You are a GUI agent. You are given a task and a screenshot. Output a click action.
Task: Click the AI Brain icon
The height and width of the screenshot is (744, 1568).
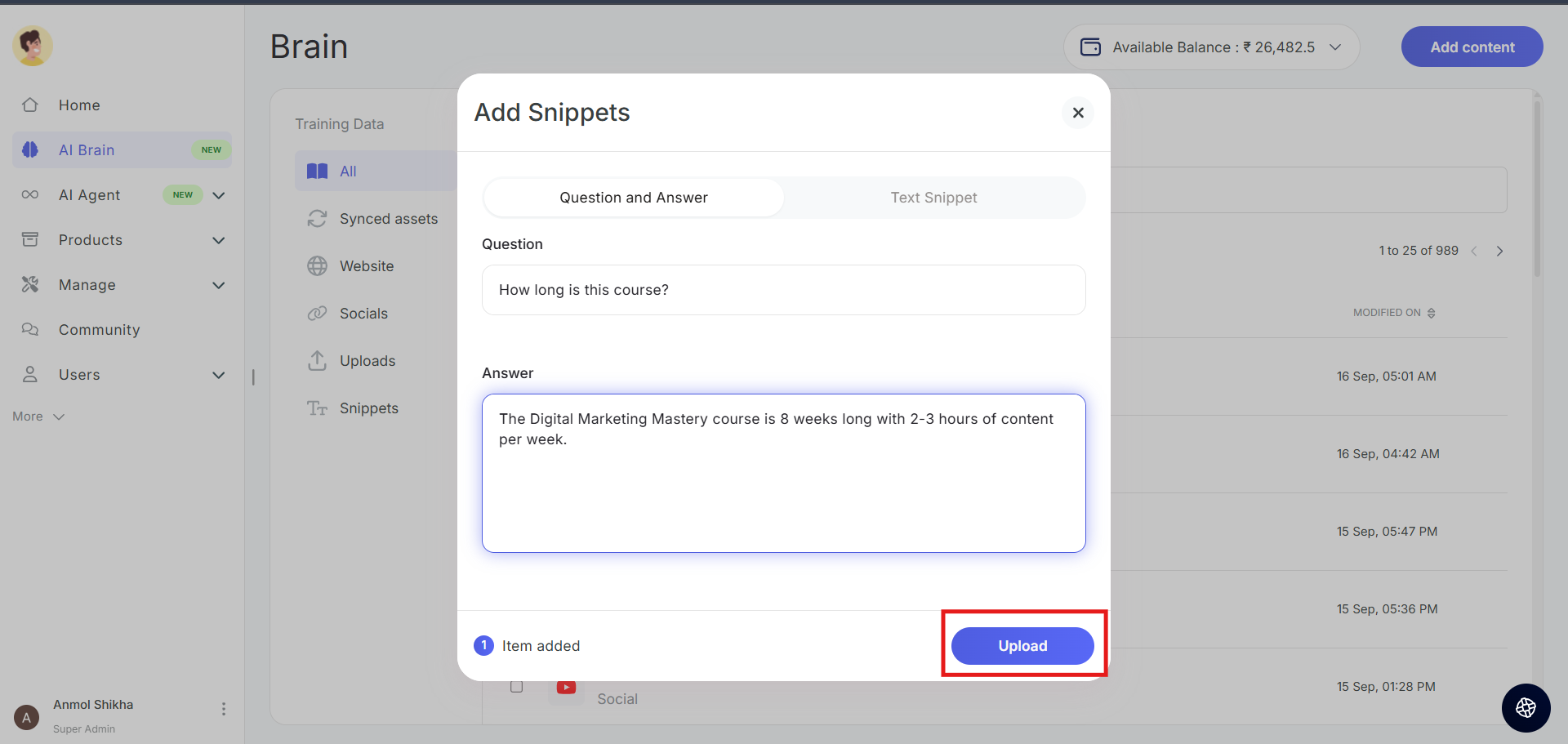[30, 150]
